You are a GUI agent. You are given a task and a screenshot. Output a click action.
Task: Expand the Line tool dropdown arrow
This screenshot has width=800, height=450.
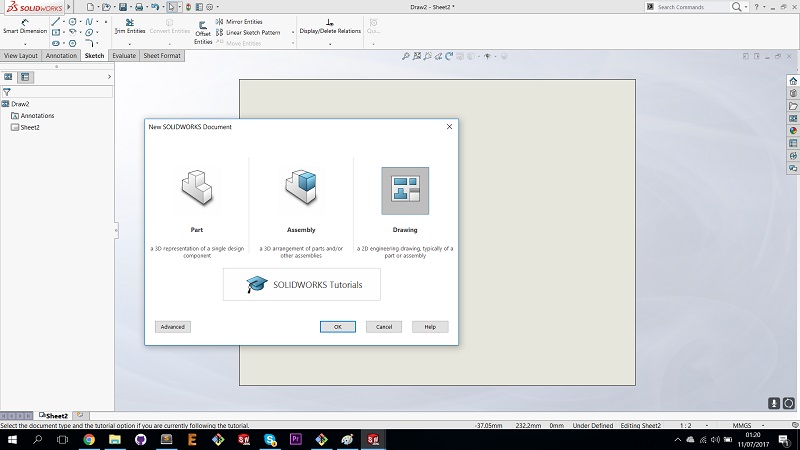coord(63,22)
